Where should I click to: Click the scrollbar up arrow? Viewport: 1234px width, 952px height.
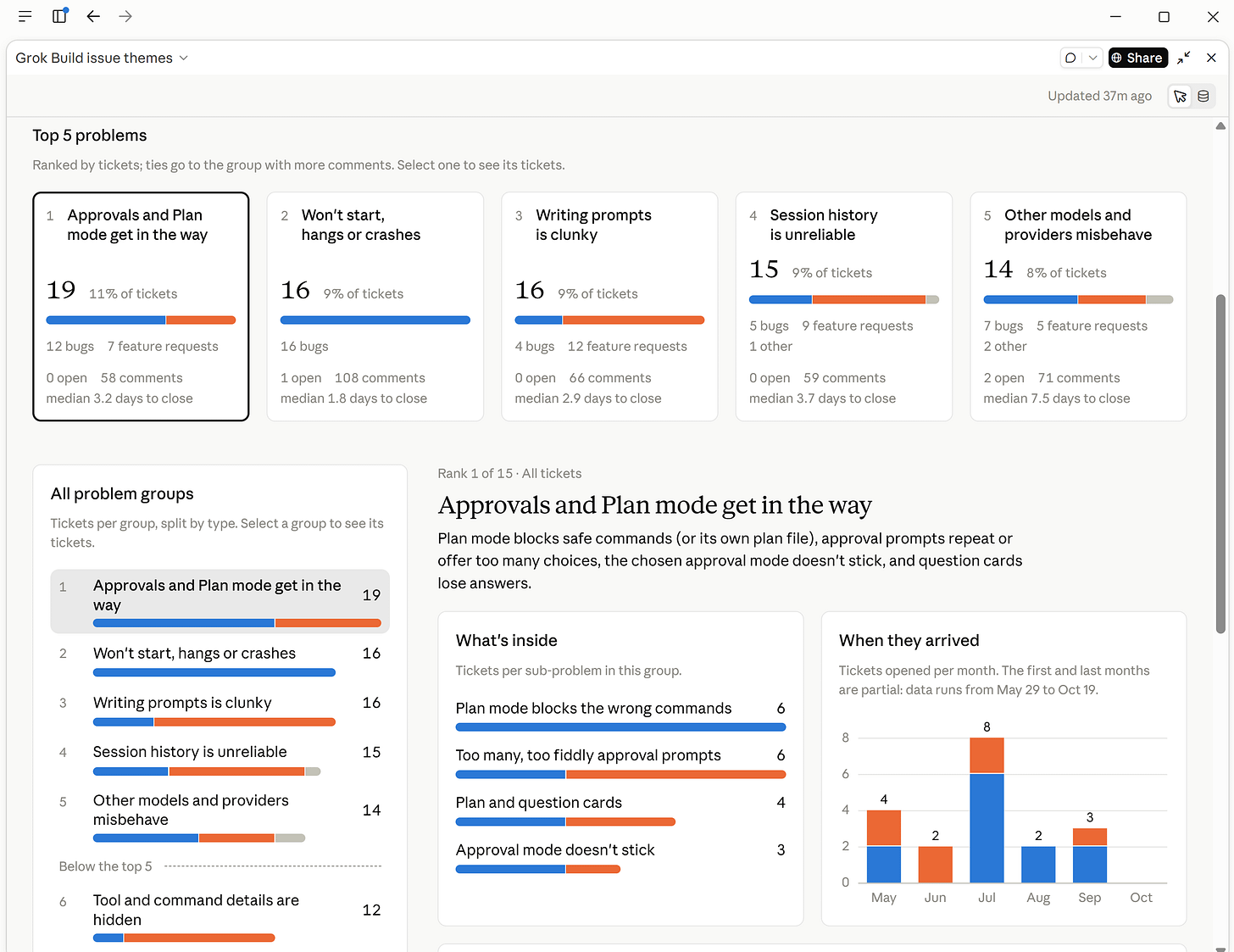1220,125
